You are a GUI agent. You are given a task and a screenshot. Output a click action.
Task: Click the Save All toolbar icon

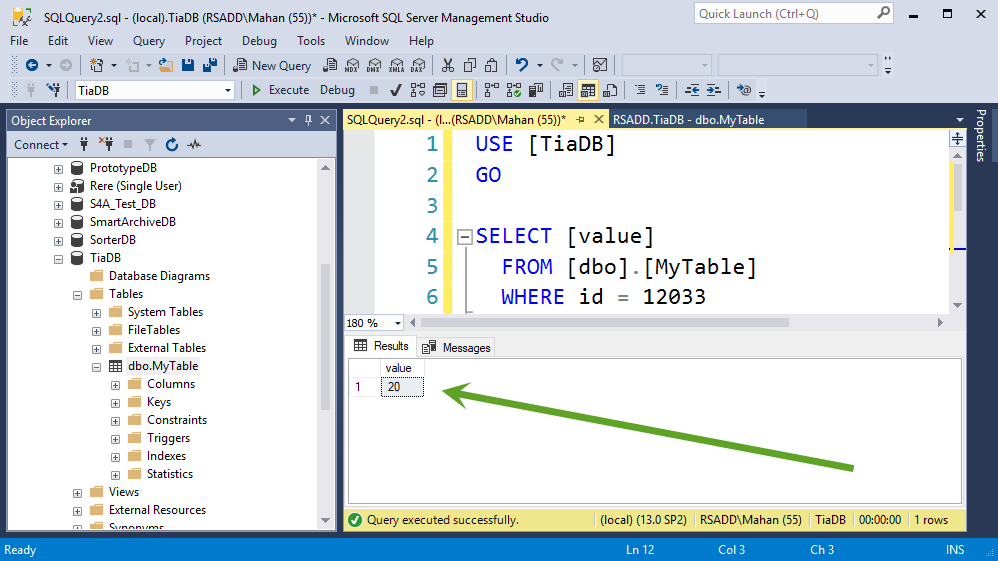coord(209,65)
